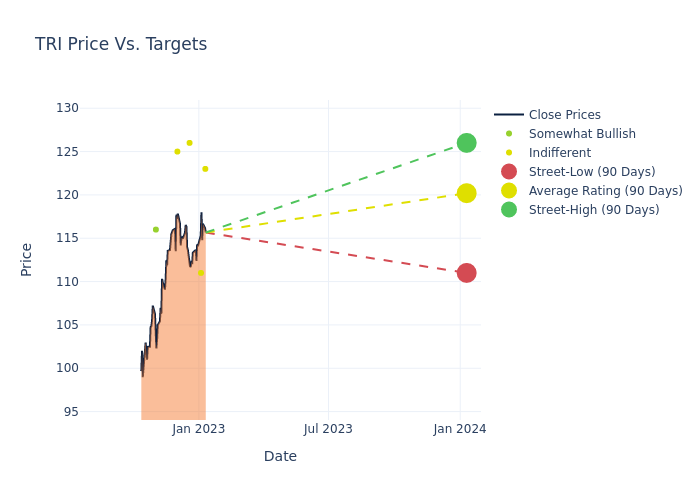Click the Jan 2023 x-axis label

click(198, 429)
